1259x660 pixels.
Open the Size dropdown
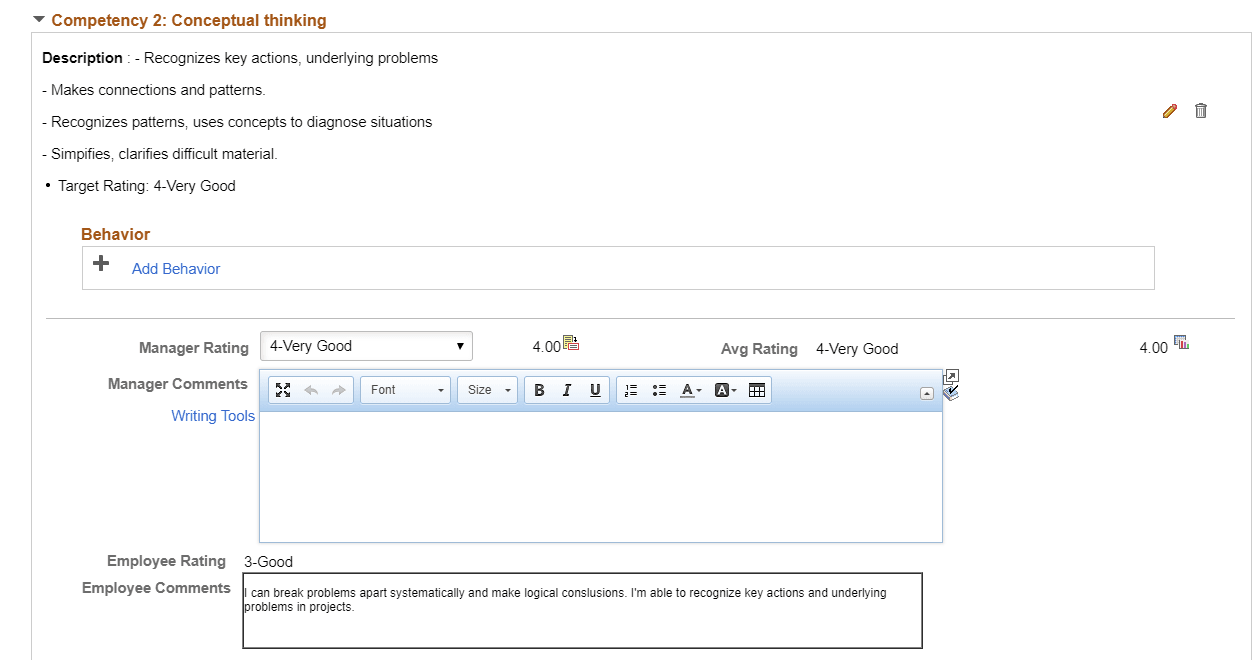487,390
